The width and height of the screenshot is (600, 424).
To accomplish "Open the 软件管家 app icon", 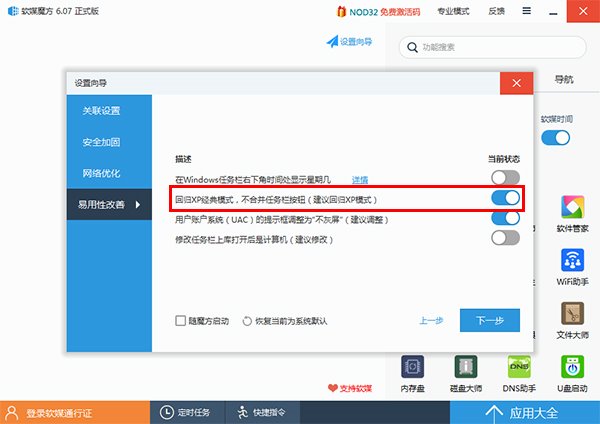I will (572, 207).
